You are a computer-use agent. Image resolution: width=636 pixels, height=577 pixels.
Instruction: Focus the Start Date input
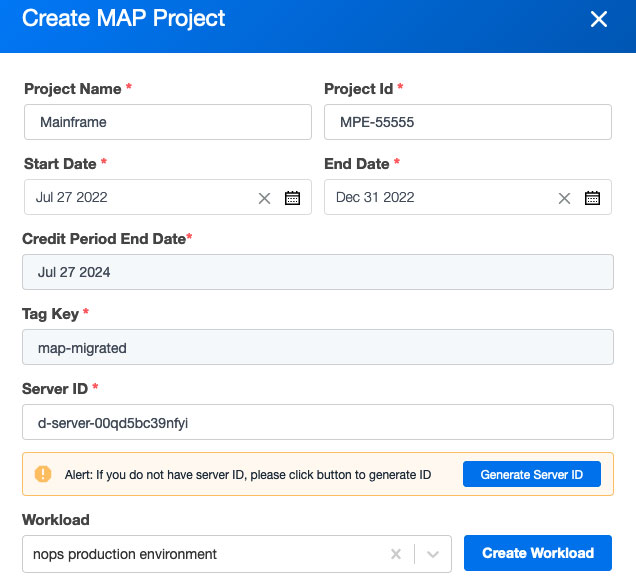tap(168, 197)
